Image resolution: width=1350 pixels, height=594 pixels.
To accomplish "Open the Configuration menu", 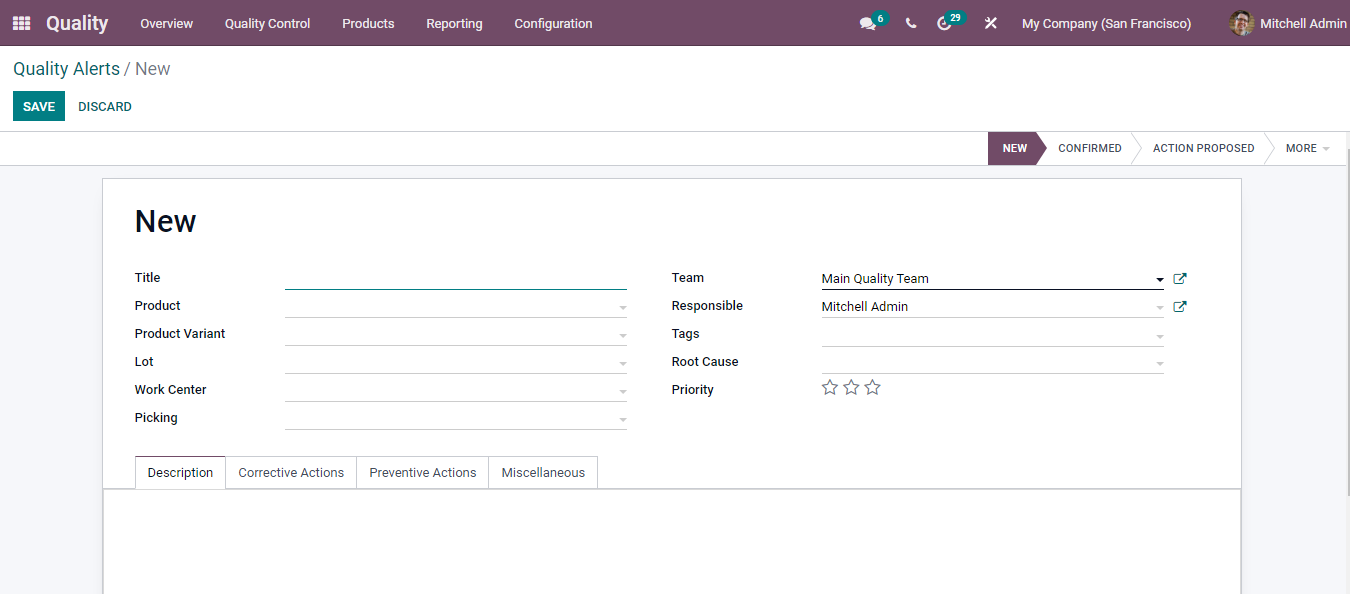I will click(x=553, y=23).
